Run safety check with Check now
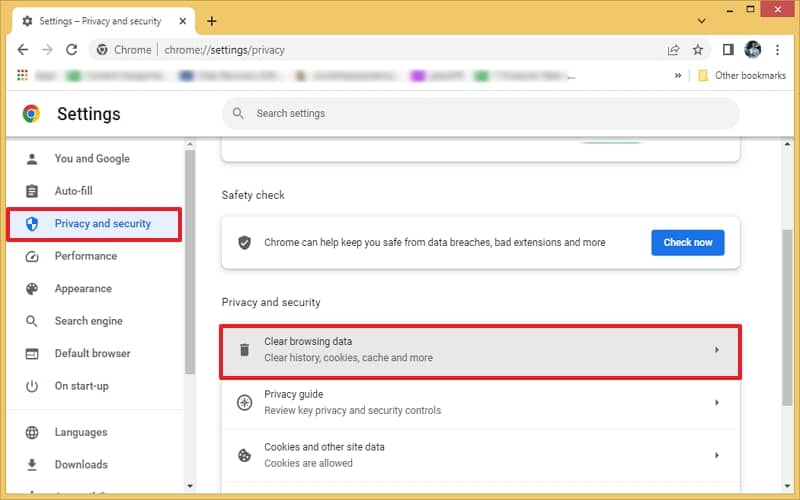800x500 pixels. click(687, 242)
